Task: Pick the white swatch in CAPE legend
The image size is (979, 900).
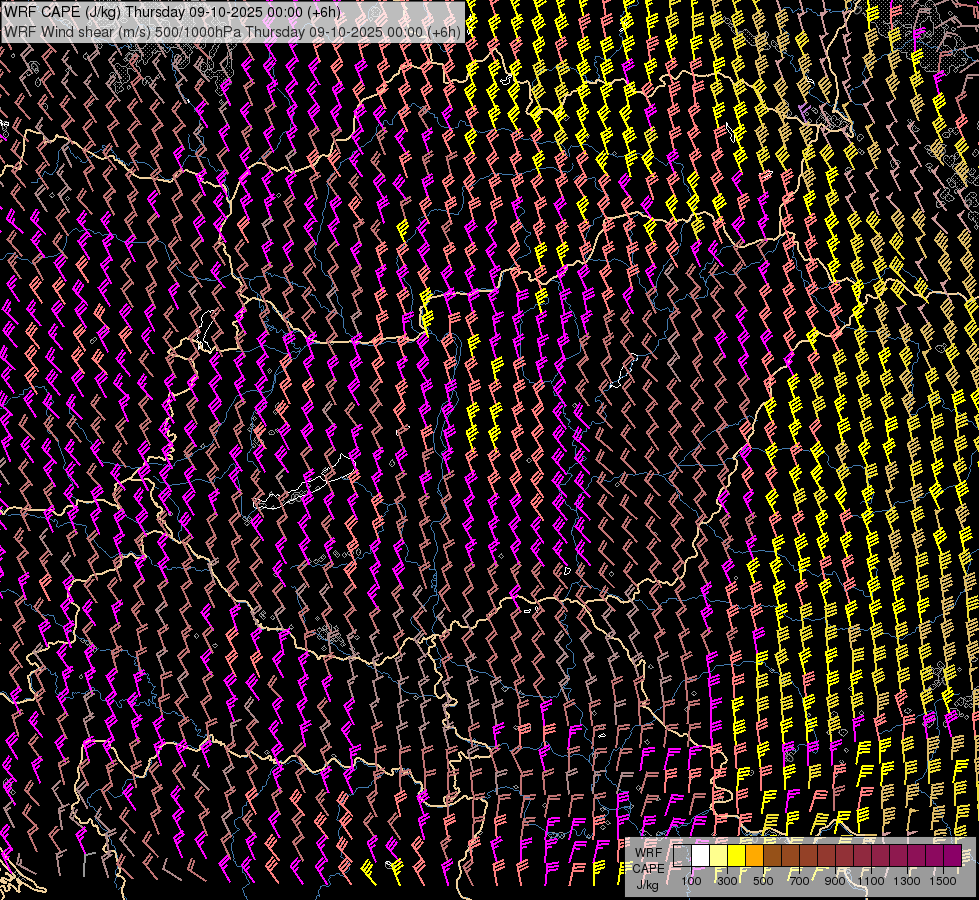Action: point(700,856)
